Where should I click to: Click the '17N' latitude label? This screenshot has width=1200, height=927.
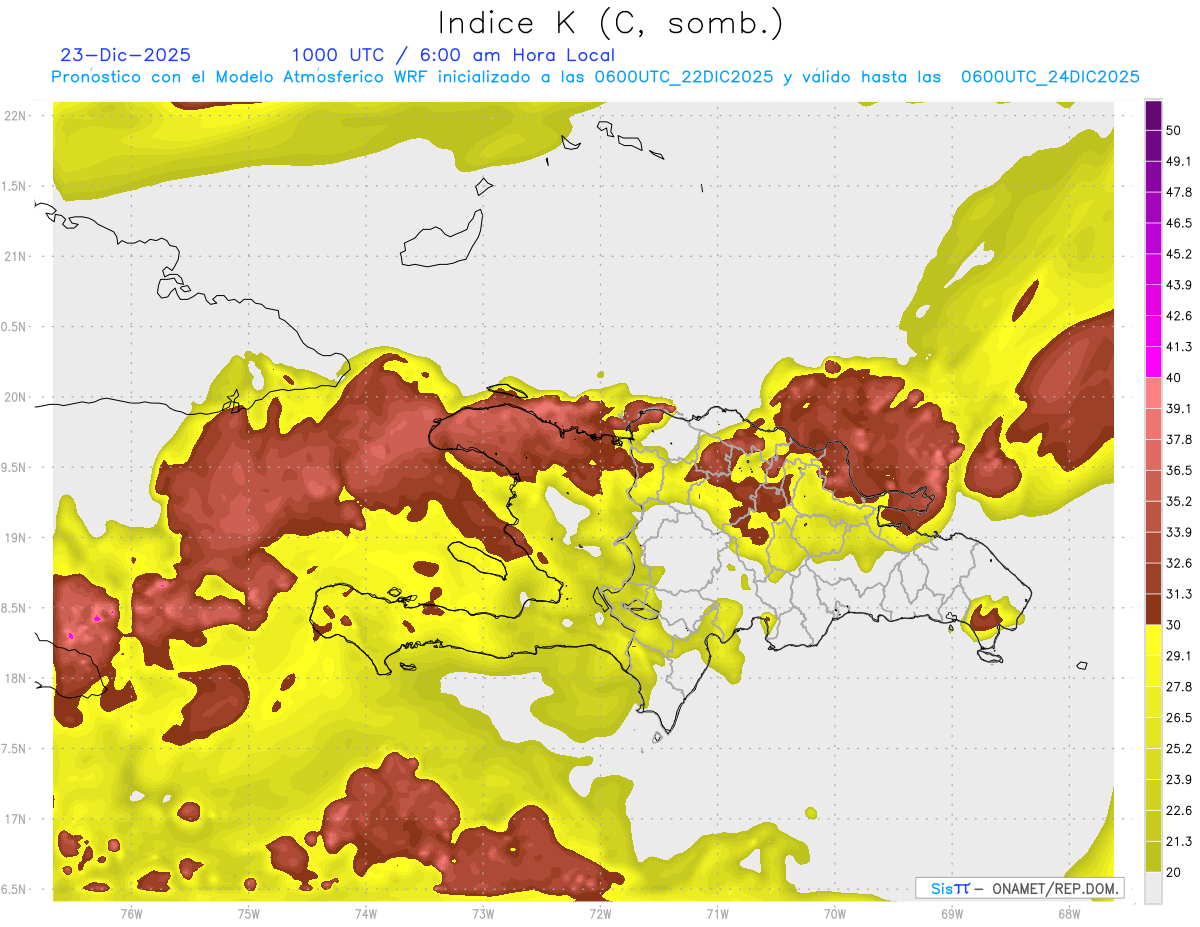[x=14, y=819]
